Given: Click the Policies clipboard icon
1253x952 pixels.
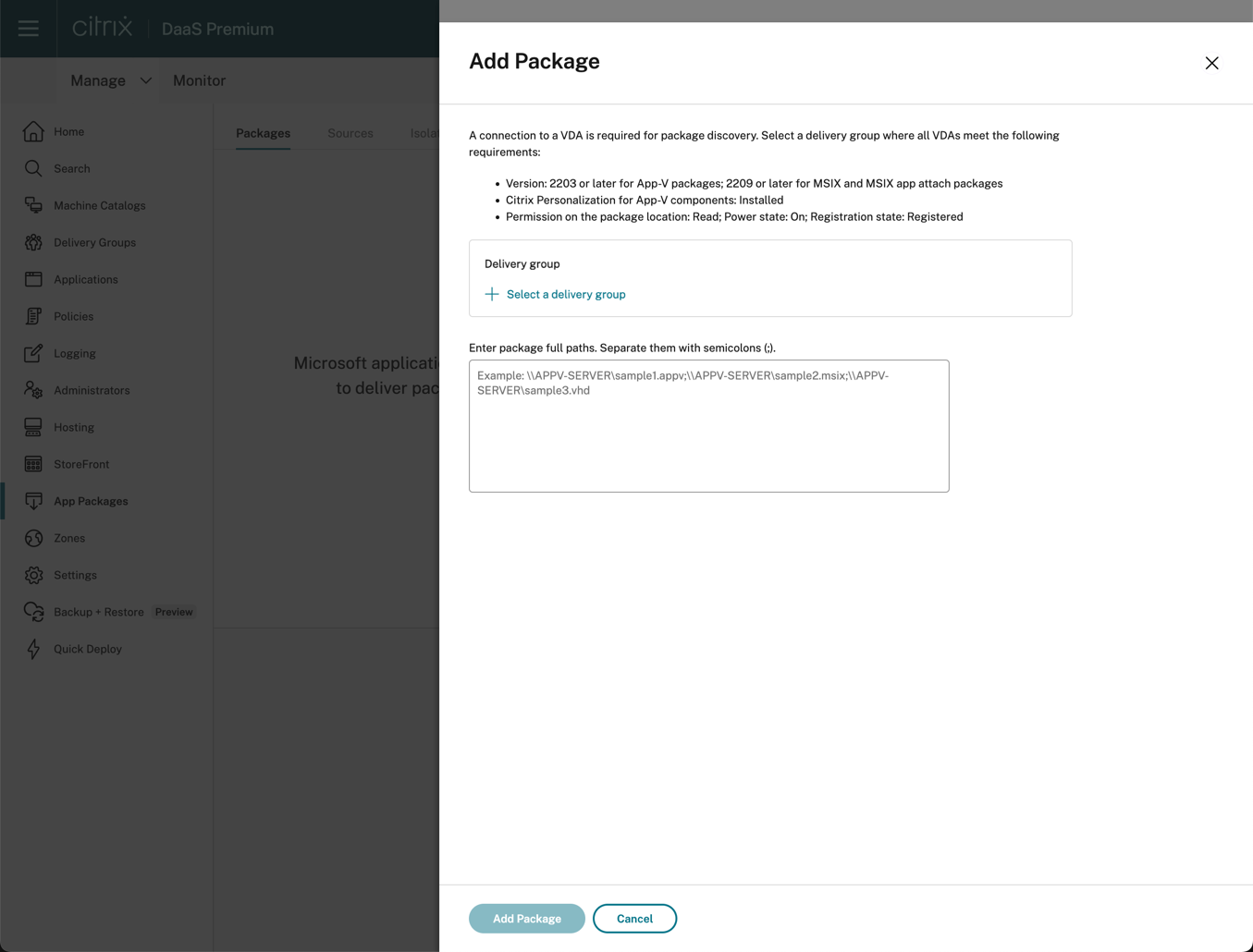Looking at the screenshot, I should pos(33,316).
